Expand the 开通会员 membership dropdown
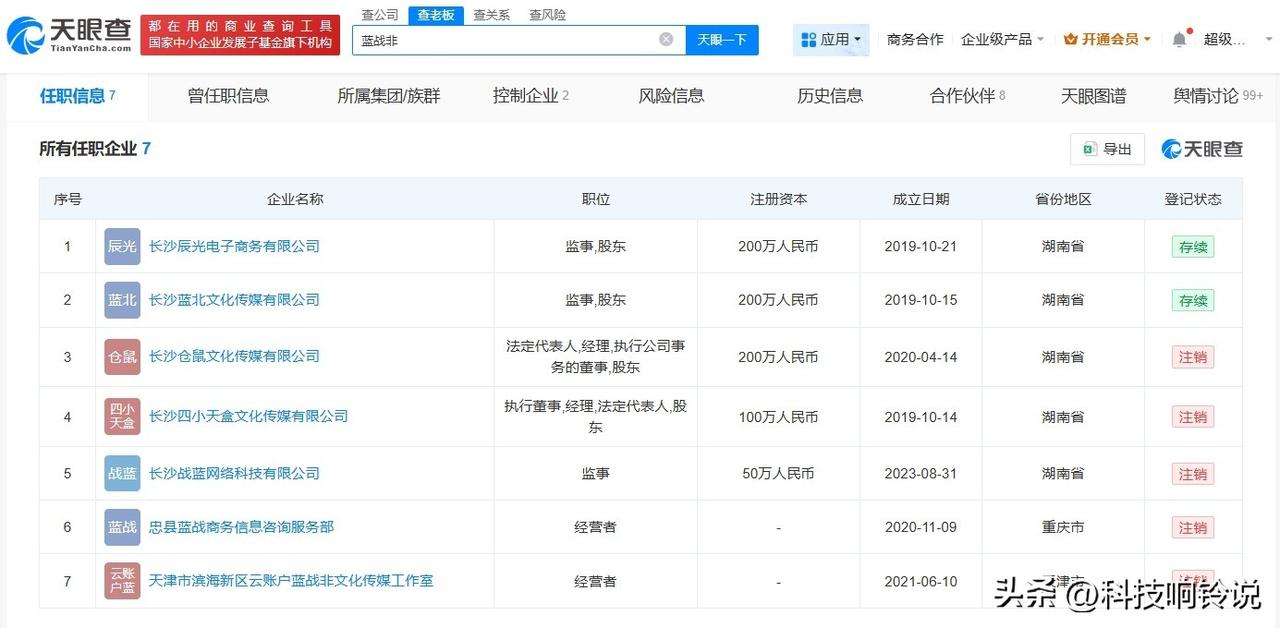Screen dimensions: 1280x628 point(1107,39)
